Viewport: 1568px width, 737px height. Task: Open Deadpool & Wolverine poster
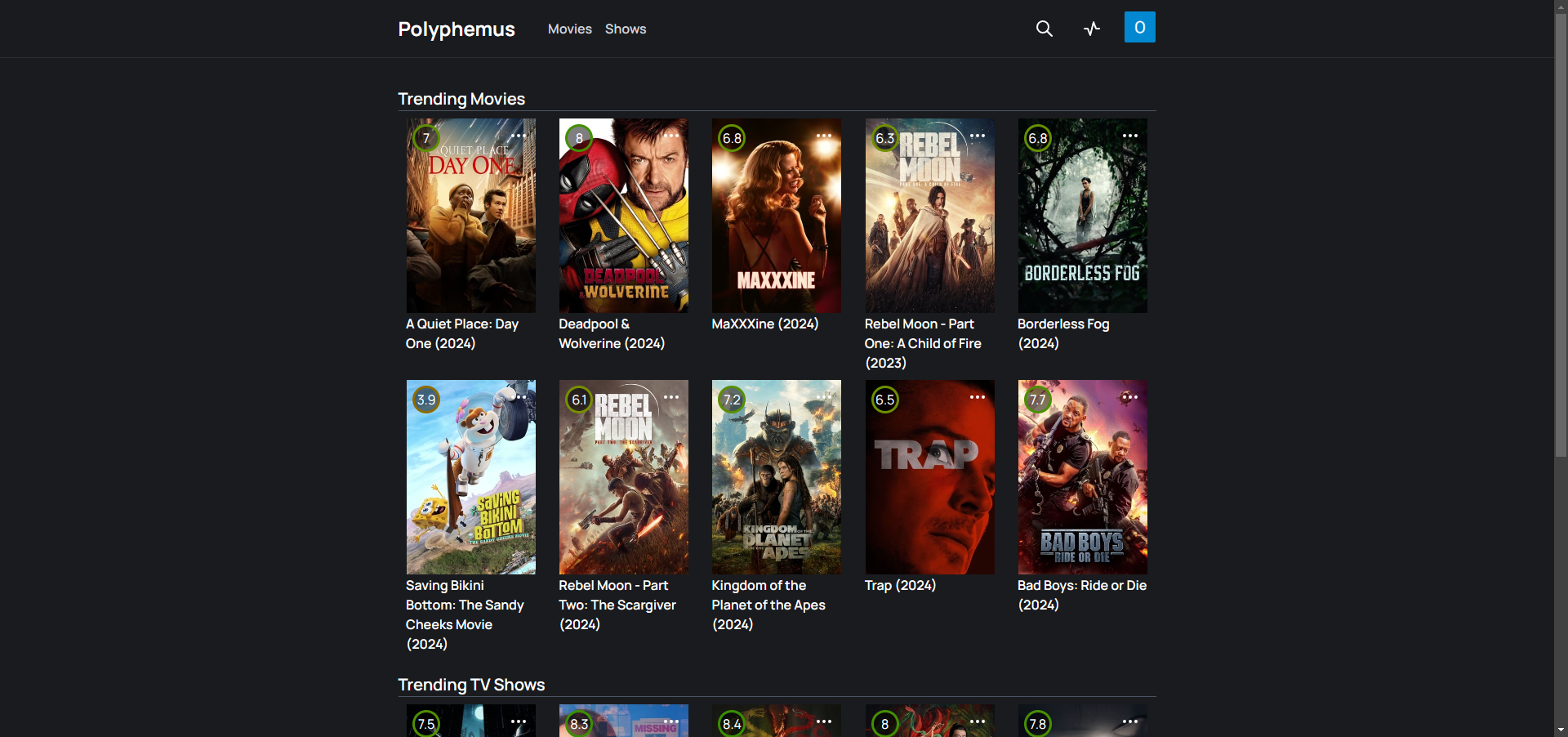coord(624,216)
